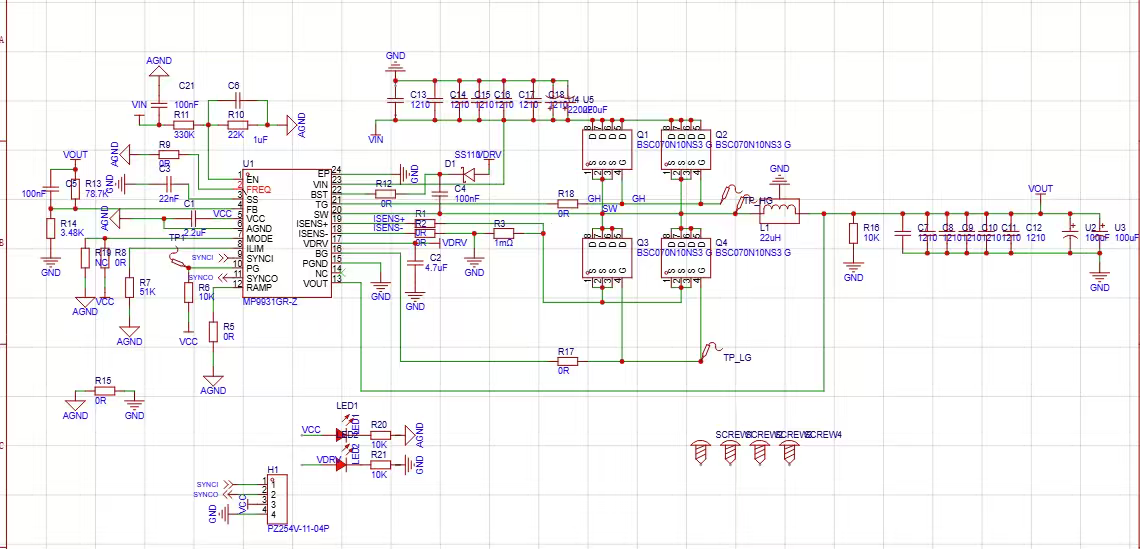The image size is (1140, 549).
Task: Select the red LED next to VCC
Action: coord(343,435)
